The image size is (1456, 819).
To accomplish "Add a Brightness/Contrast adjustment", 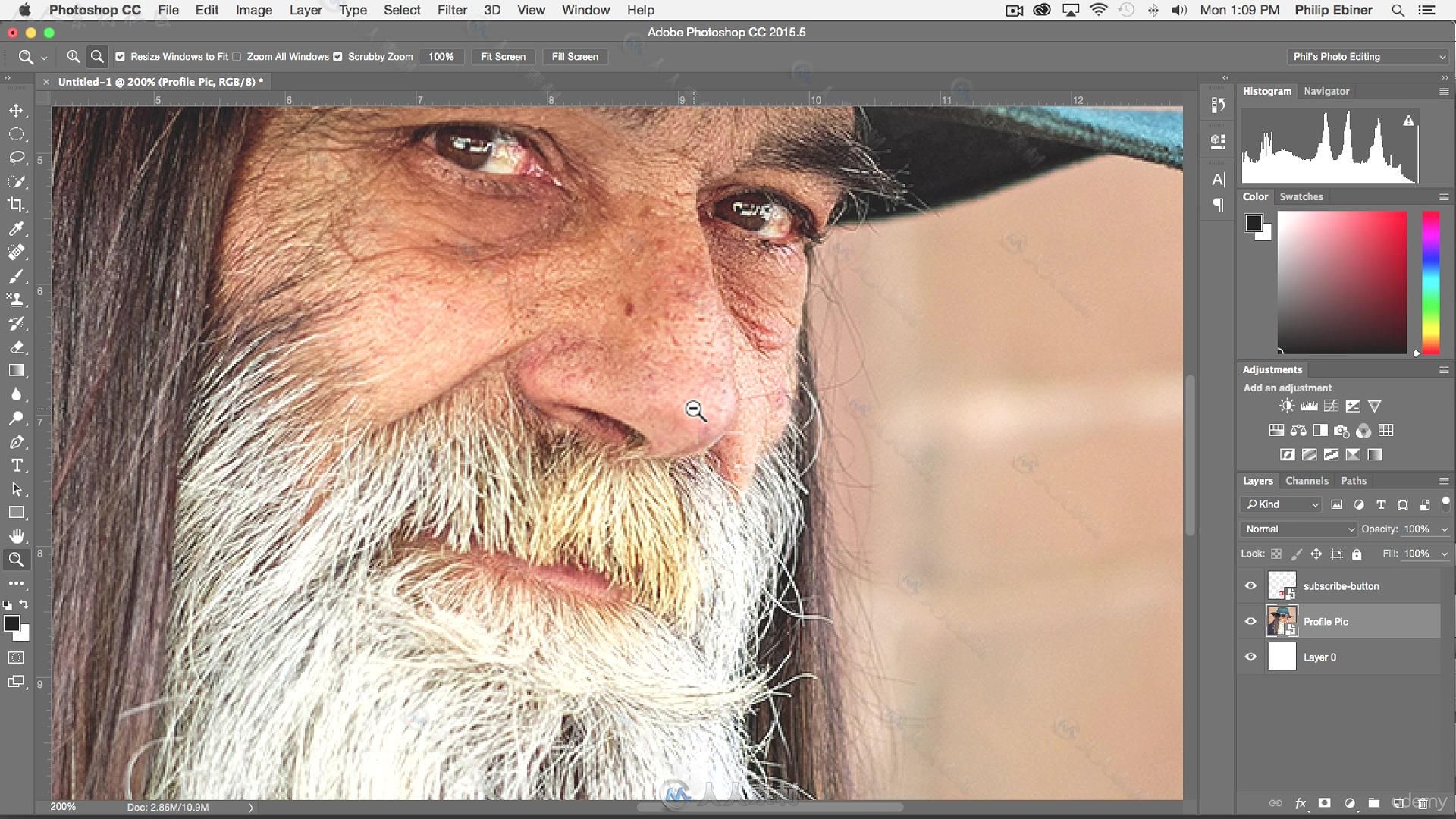I will pos(1287,406).
